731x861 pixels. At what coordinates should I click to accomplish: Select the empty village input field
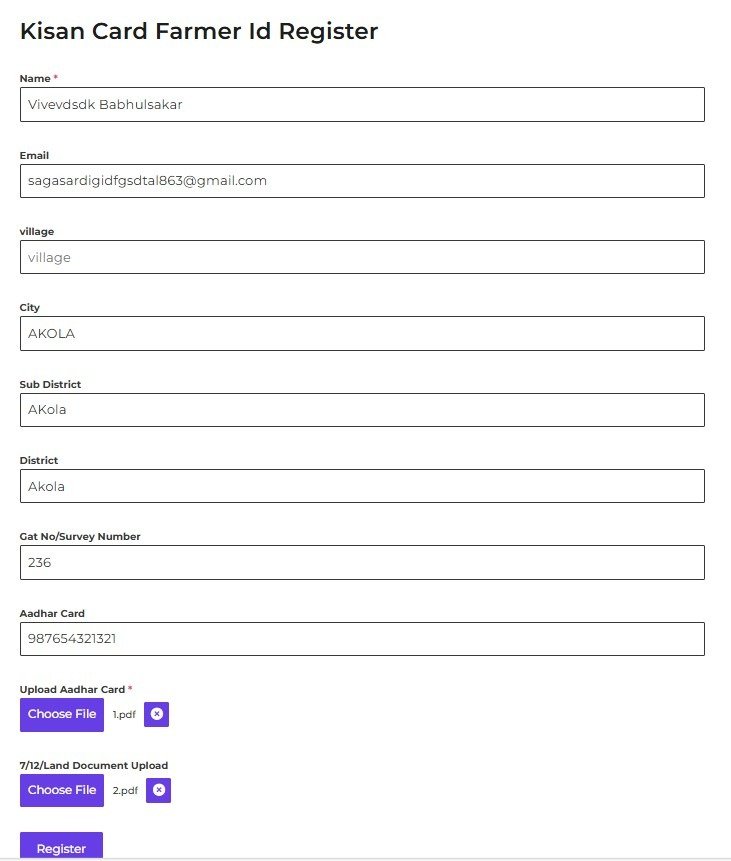tap(362, 257)
